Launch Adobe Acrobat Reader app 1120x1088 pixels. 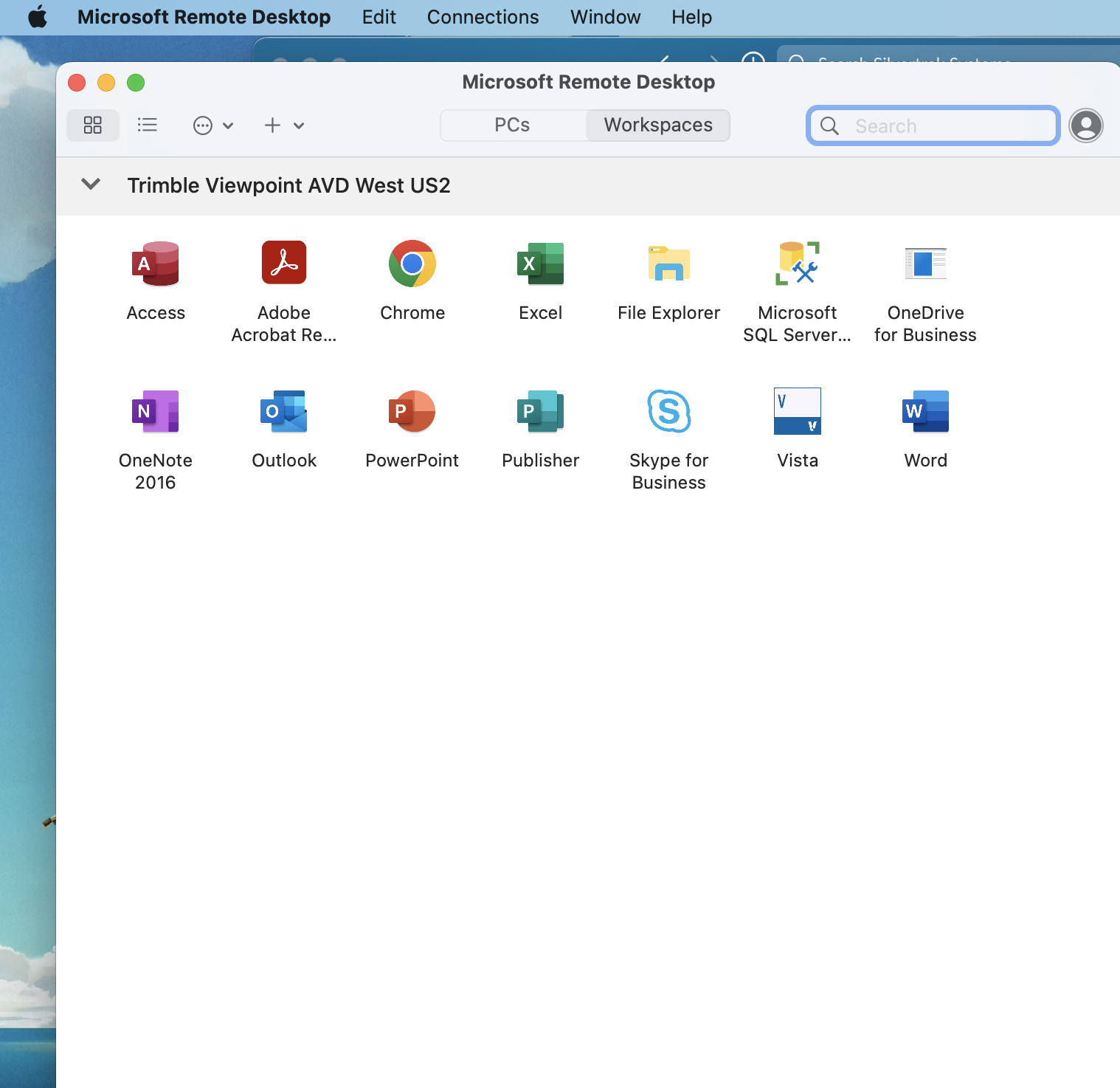click(284, 263)
